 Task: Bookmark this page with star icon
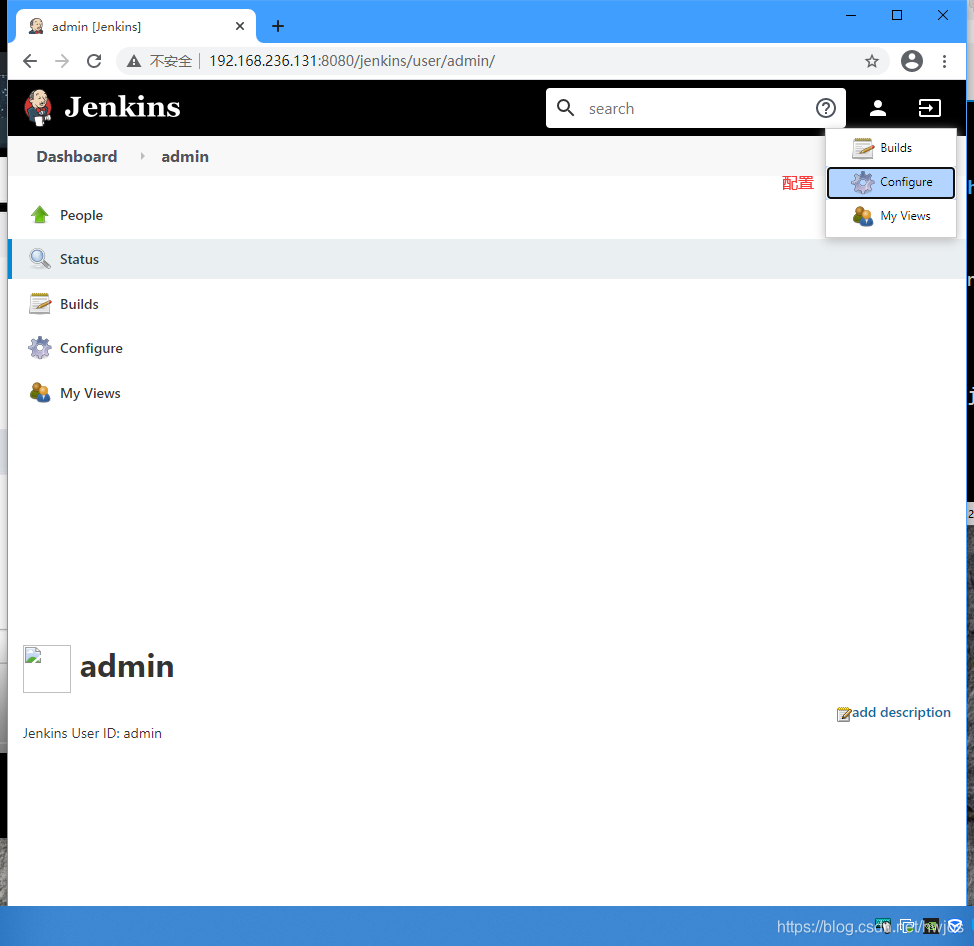pyautogui.click(x=872, y=61)
